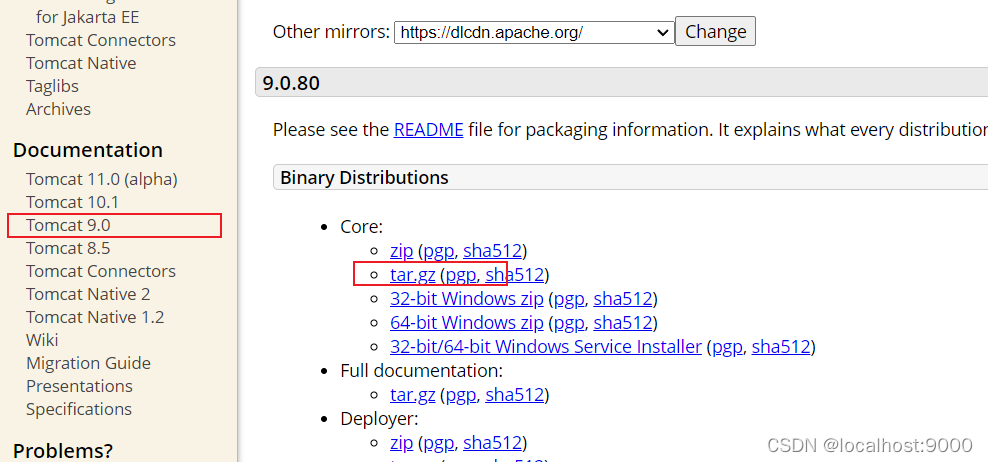Viewport: 988px width, 462px height.
Task: Open the Other mirrors dropdown
Action: pos(534,32)
